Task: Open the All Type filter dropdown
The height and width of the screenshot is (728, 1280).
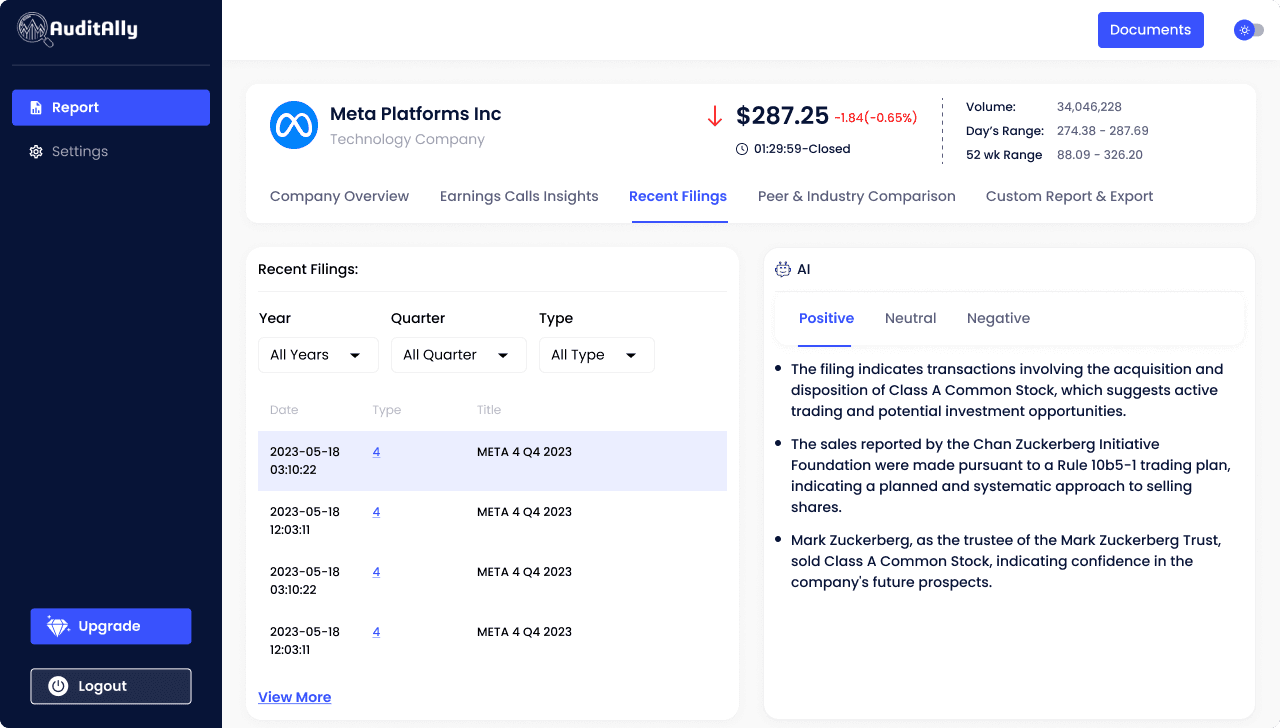Action: 596,355
